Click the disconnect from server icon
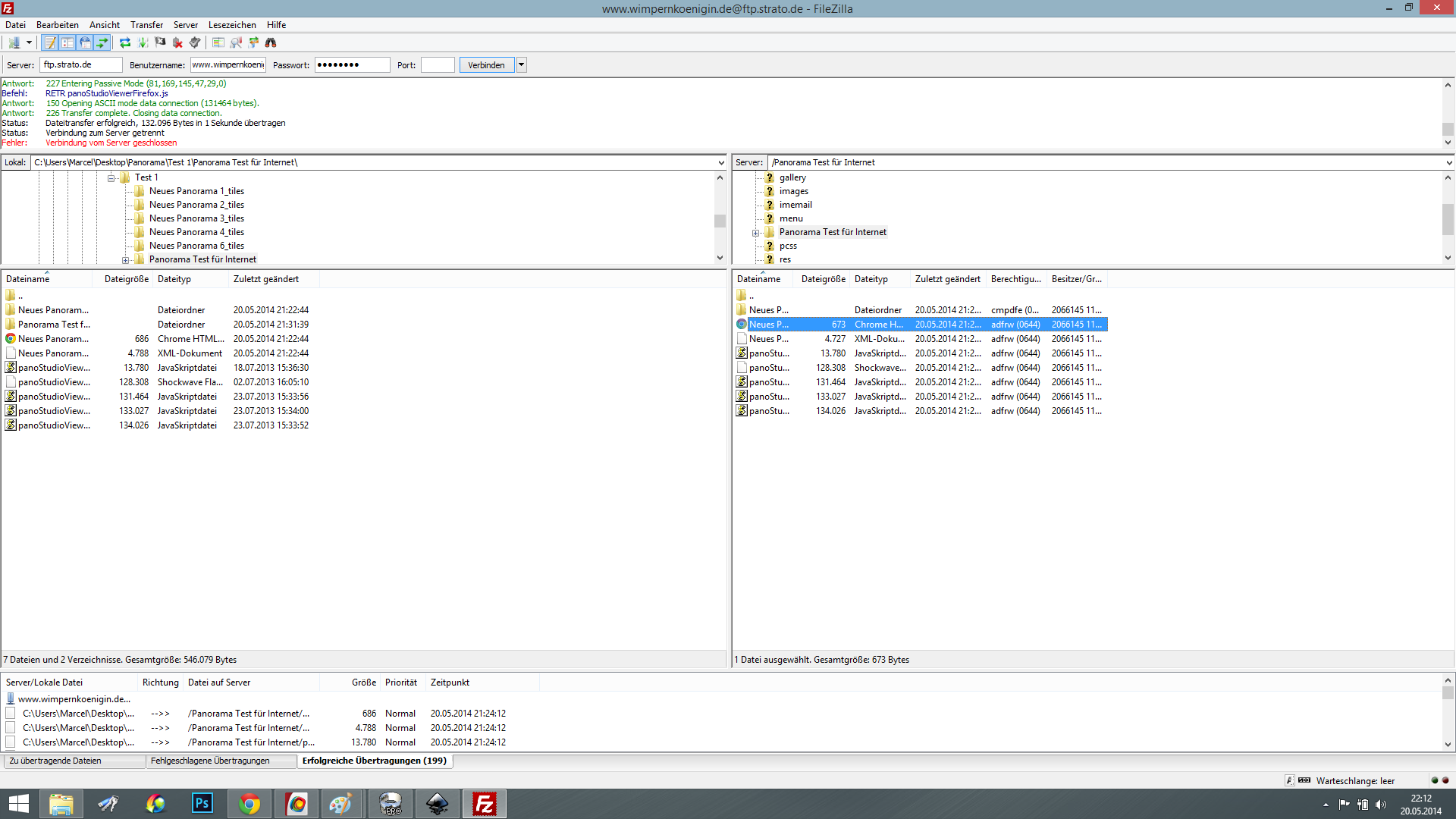 pyautogui.click(x=177, y=43)
